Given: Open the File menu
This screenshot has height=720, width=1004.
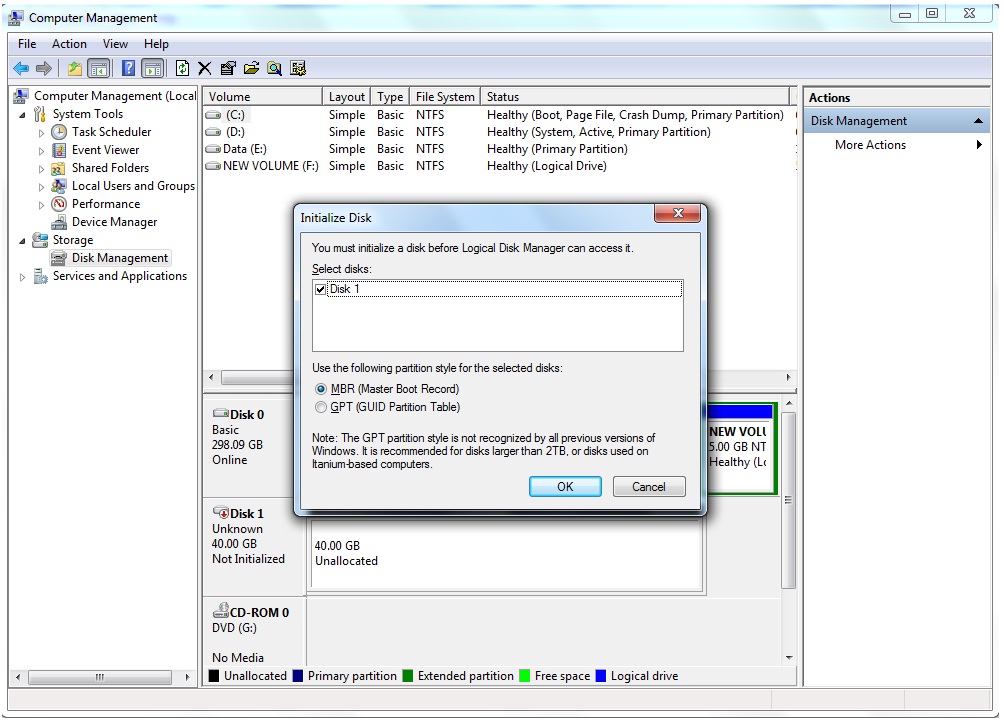Looking at the screenshot, I should (x=27, y=44).
